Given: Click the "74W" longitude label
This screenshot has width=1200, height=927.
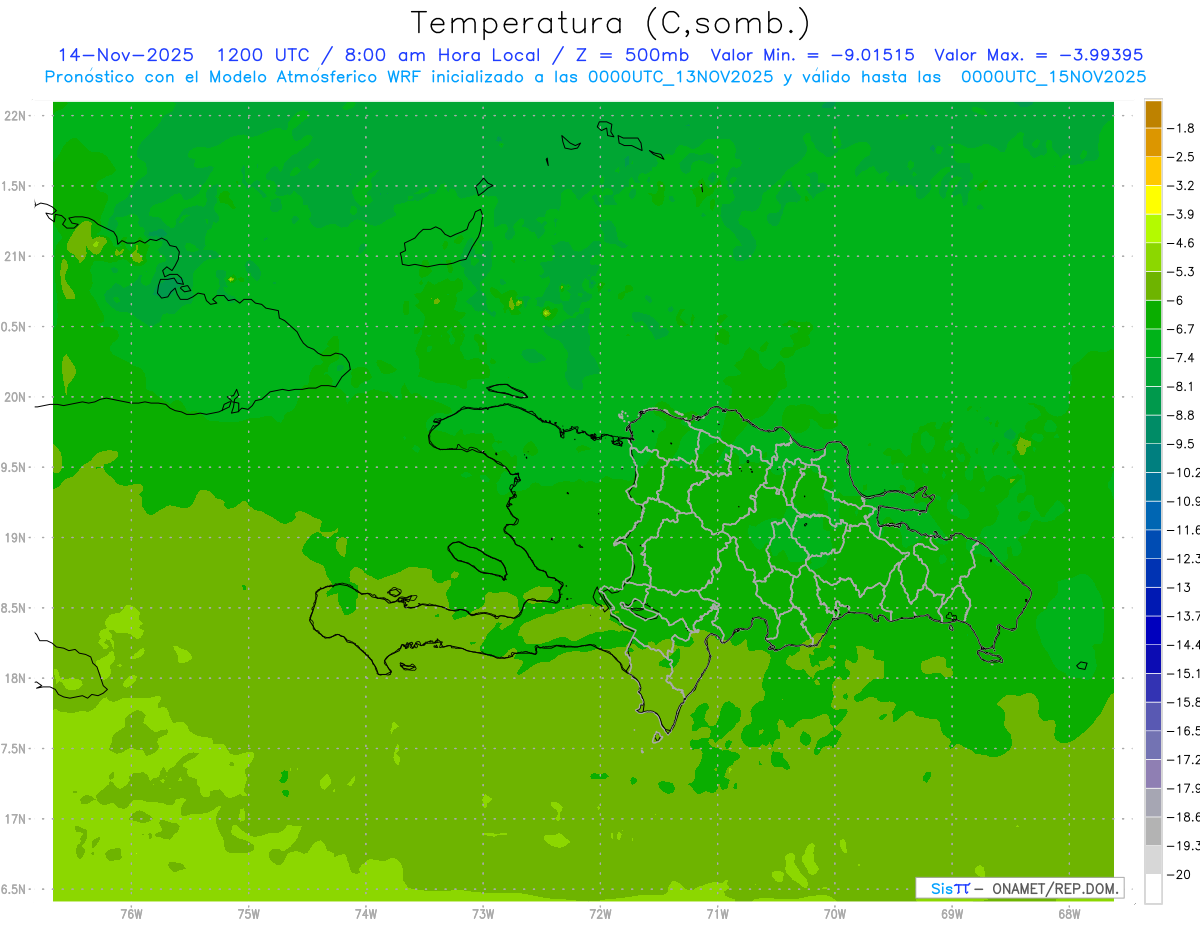Looking at the screenshot, I should pyautogui.click(x=366, y=914).
